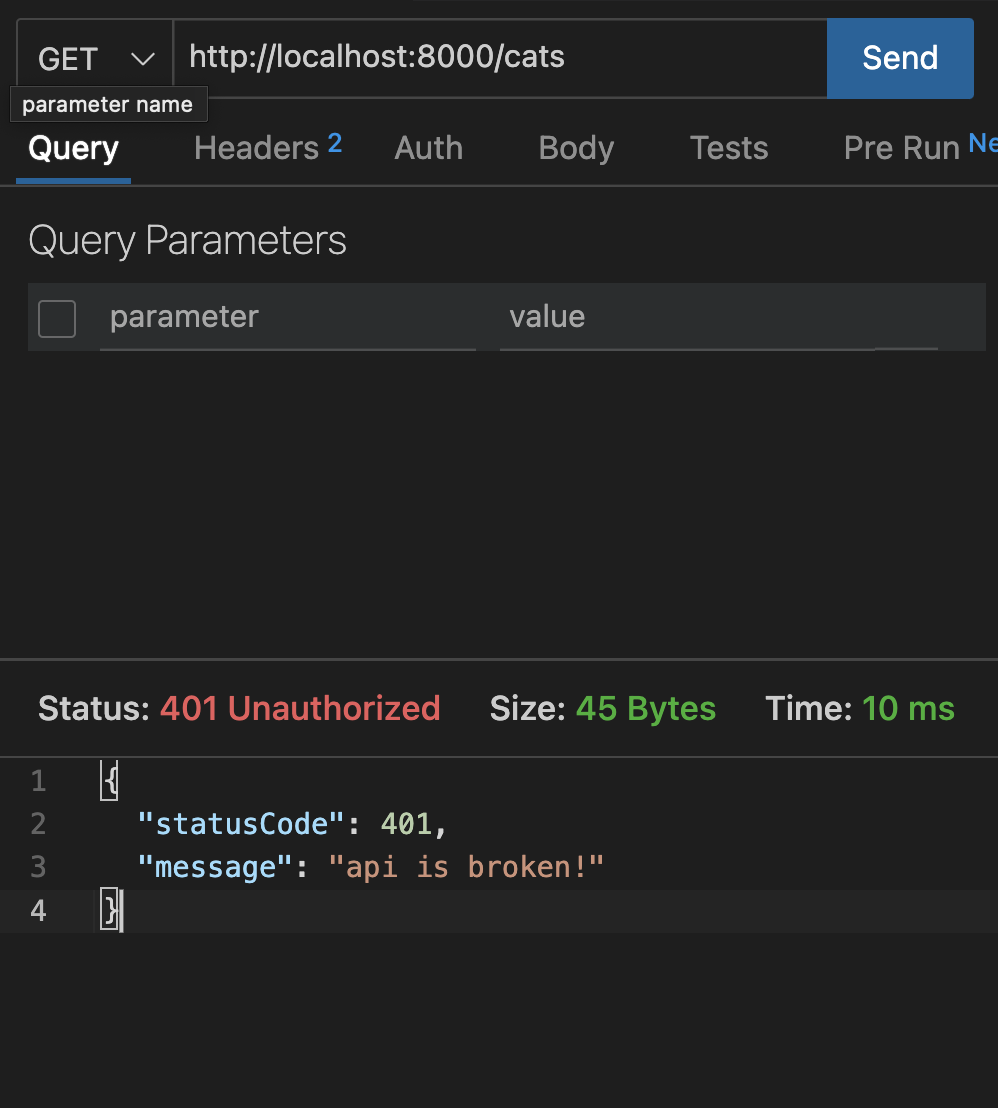
Task: Tick the query parameter row checkbox
Action: [57, 319]
